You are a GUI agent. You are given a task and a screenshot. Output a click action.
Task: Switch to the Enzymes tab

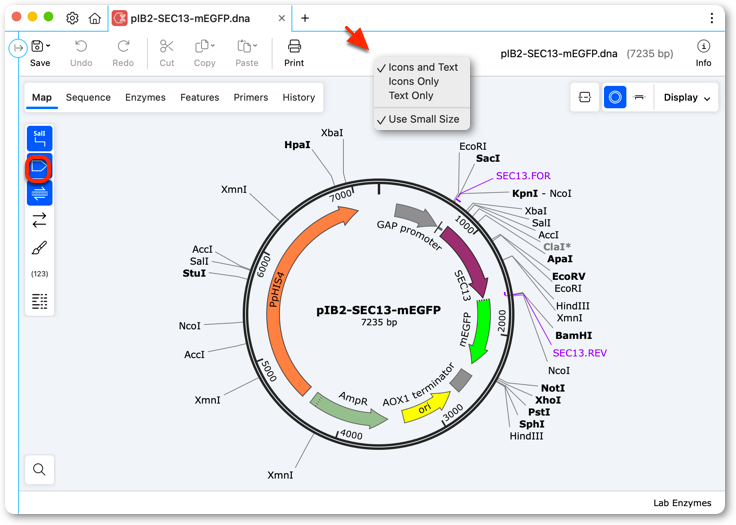pyautogui.click(x=145, y=97)
